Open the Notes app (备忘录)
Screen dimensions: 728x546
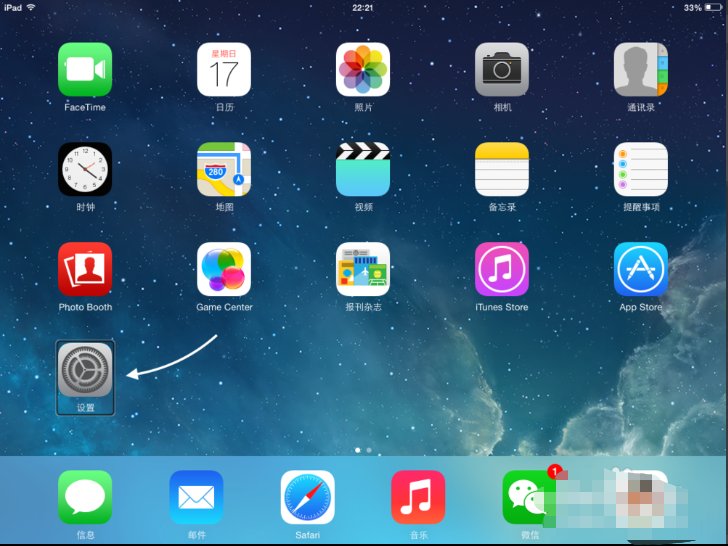click(501, 169)
